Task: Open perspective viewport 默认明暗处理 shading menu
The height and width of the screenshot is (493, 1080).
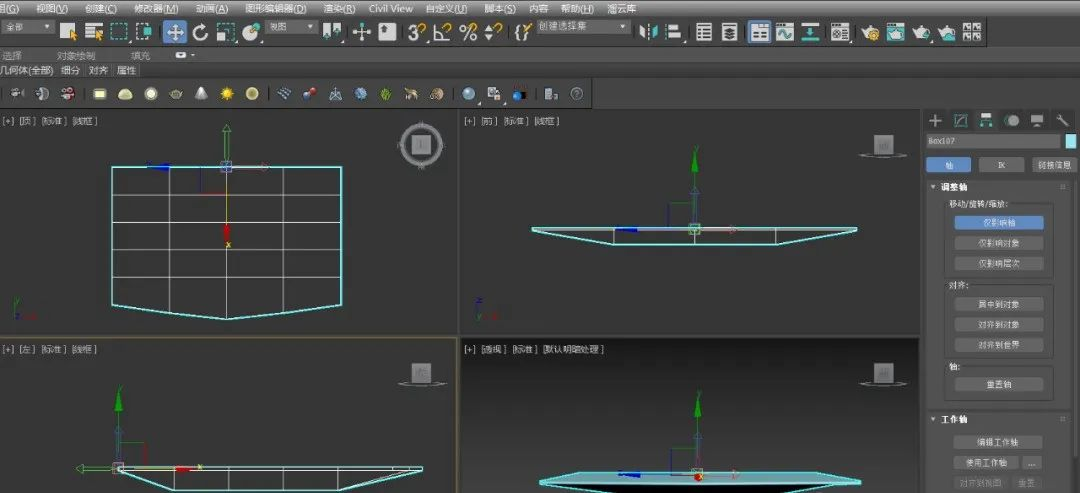Action: (x=573, y=350)
